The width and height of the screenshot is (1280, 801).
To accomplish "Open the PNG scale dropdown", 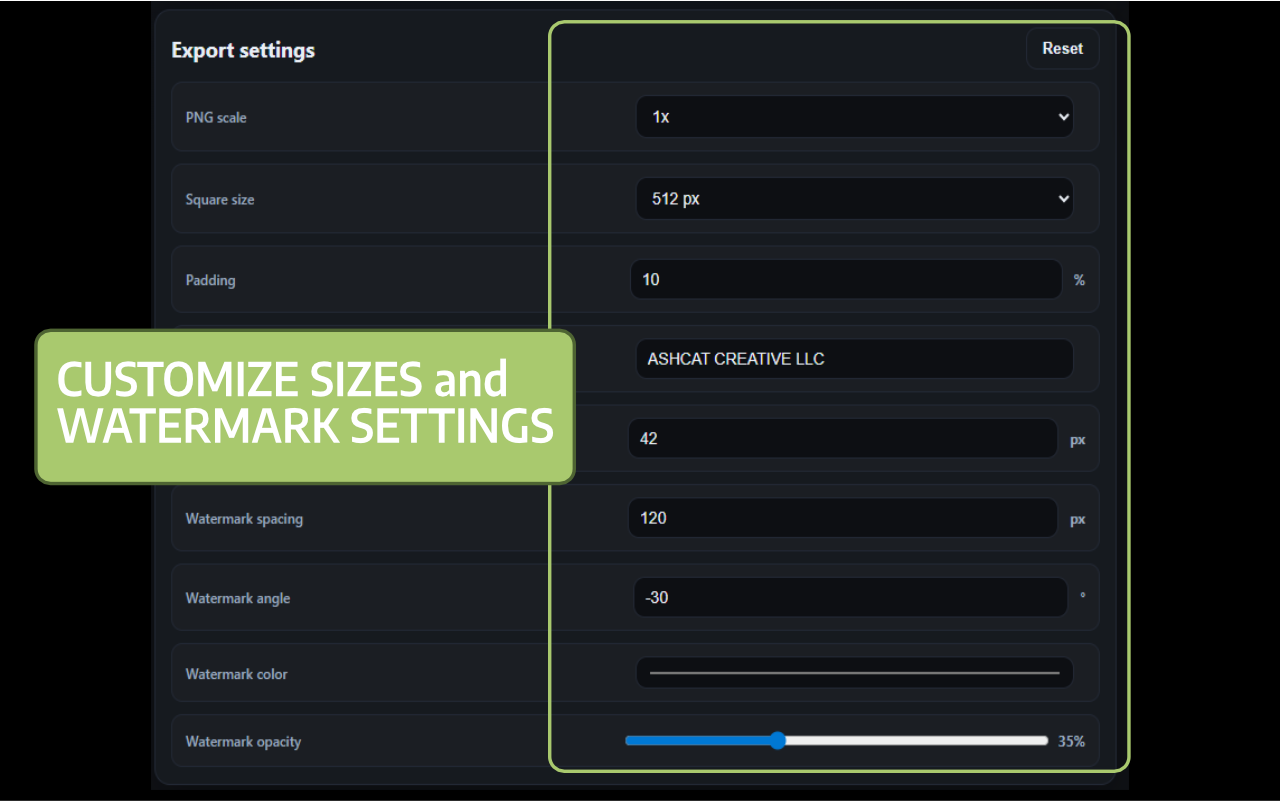I will coord(855,116).
